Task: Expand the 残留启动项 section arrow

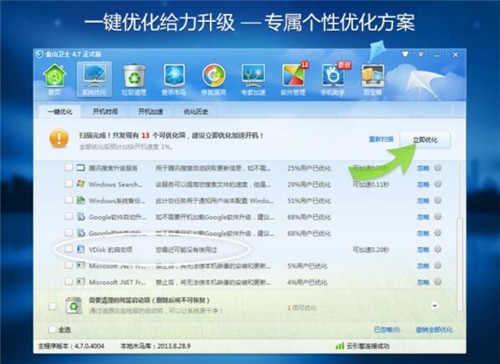Action: pyautogui.click(x=435, y=306)
